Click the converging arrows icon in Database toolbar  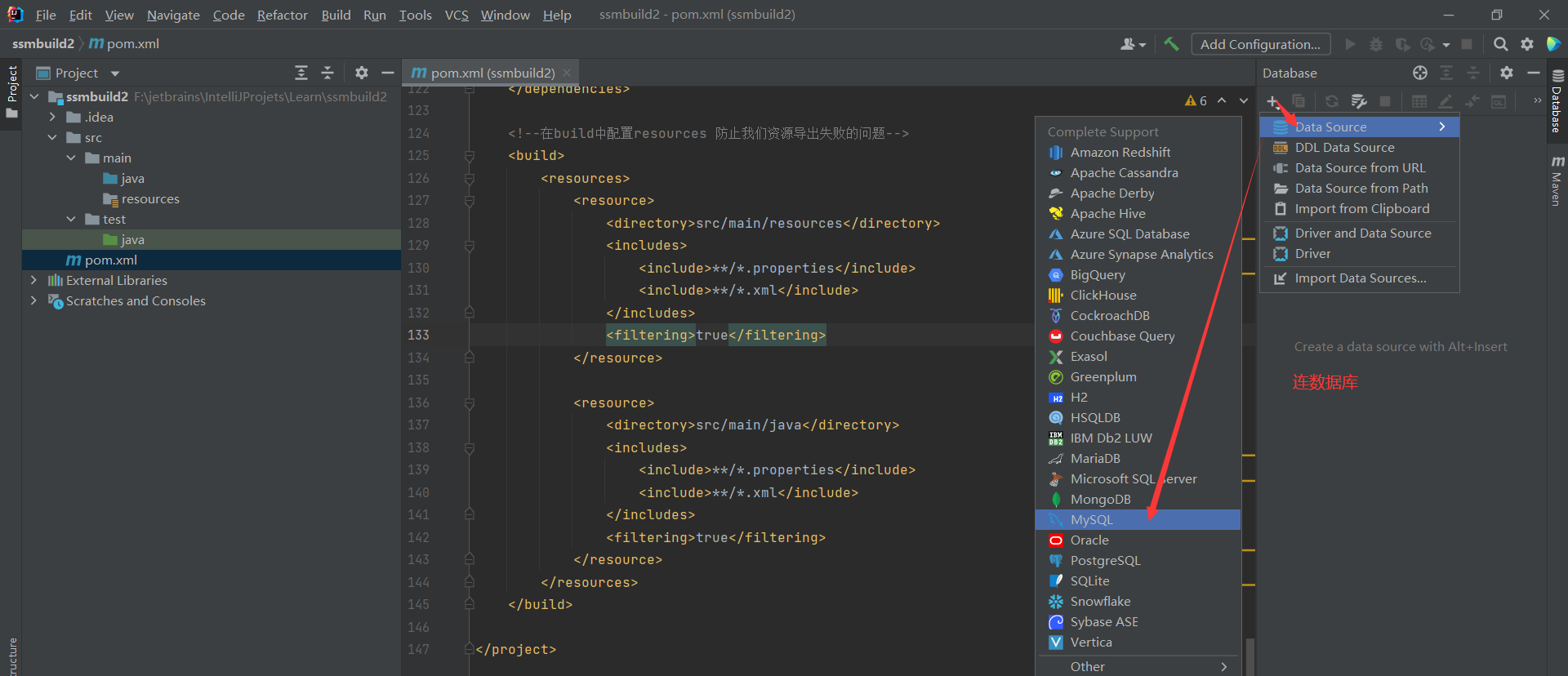[1472, 101]
